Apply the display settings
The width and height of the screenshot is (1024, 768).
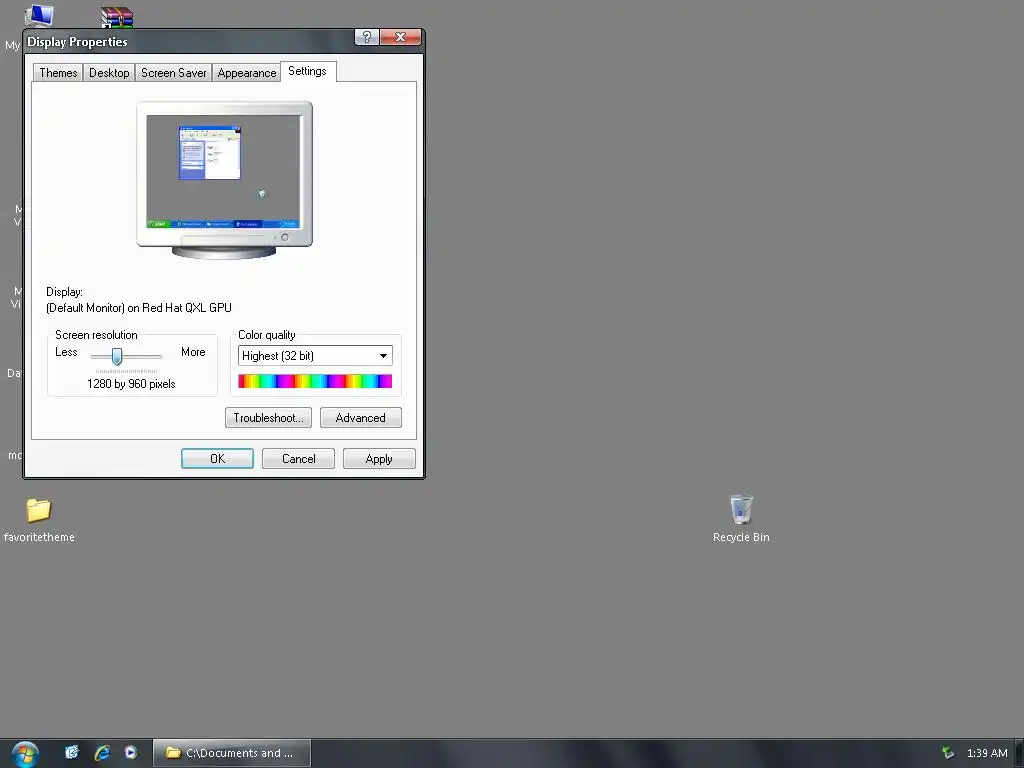[x=379, y=458]
